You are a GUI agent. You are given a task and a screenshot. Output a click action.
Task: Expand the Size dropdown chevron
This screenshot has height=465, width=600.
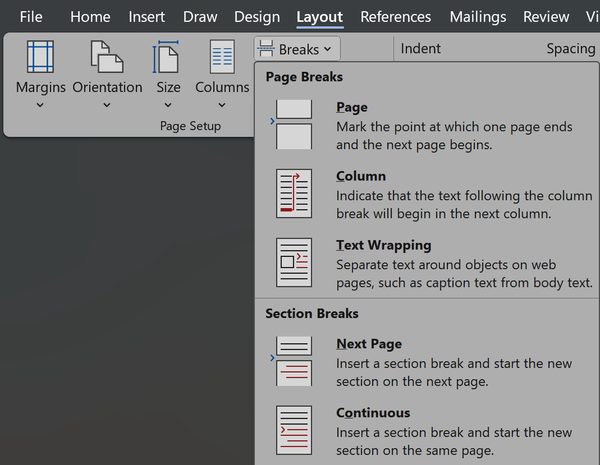coord(168,105)
